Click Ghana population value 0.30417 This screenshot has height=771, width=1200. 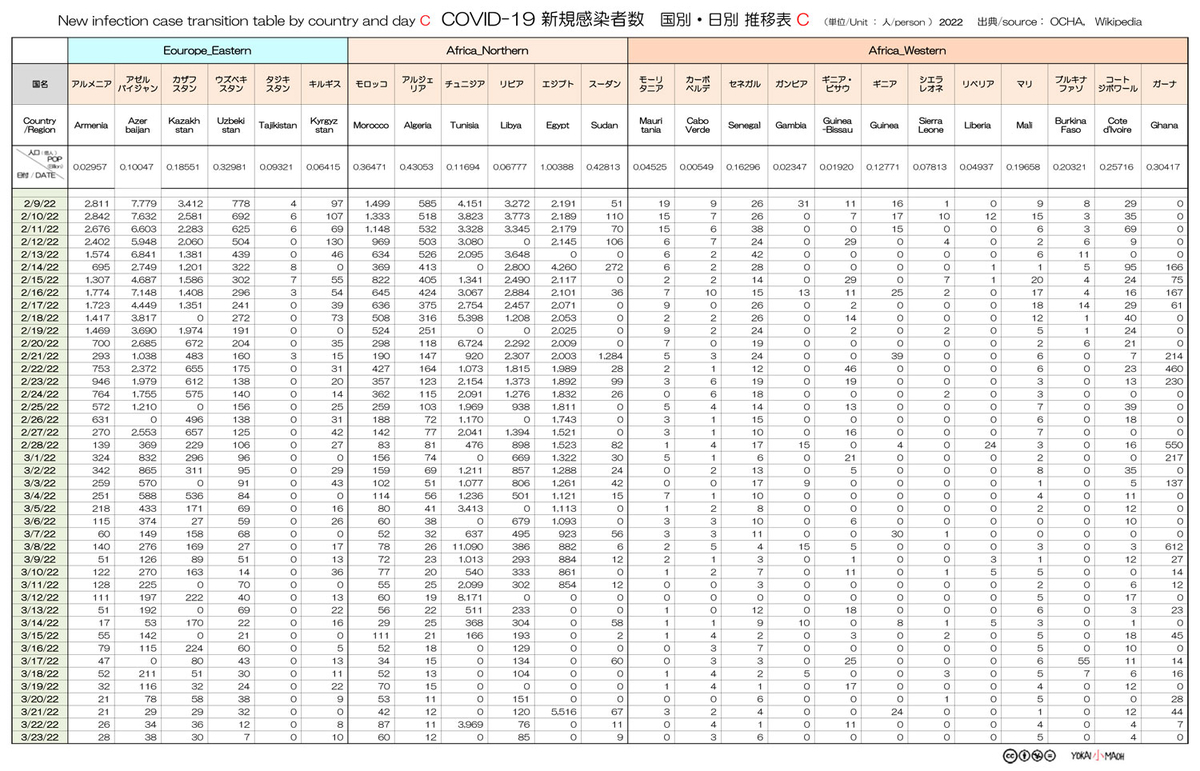(1163, 167)
